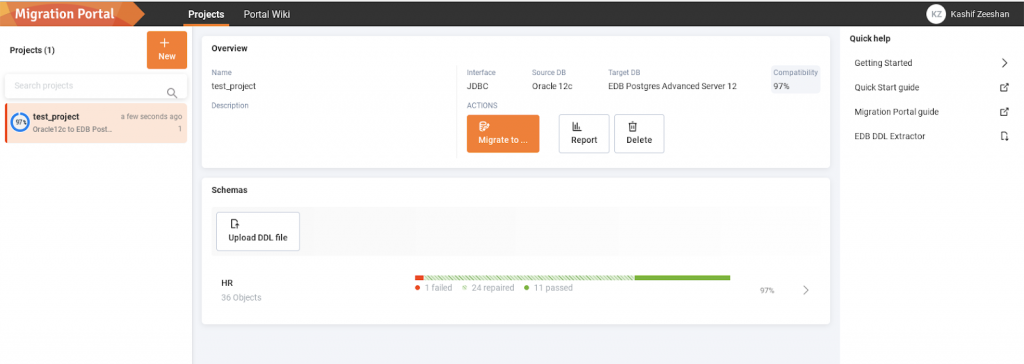Screen dimensions: 1024x364
Task: Open the Portal Wiki tab
Action: (x=266, y=14)
